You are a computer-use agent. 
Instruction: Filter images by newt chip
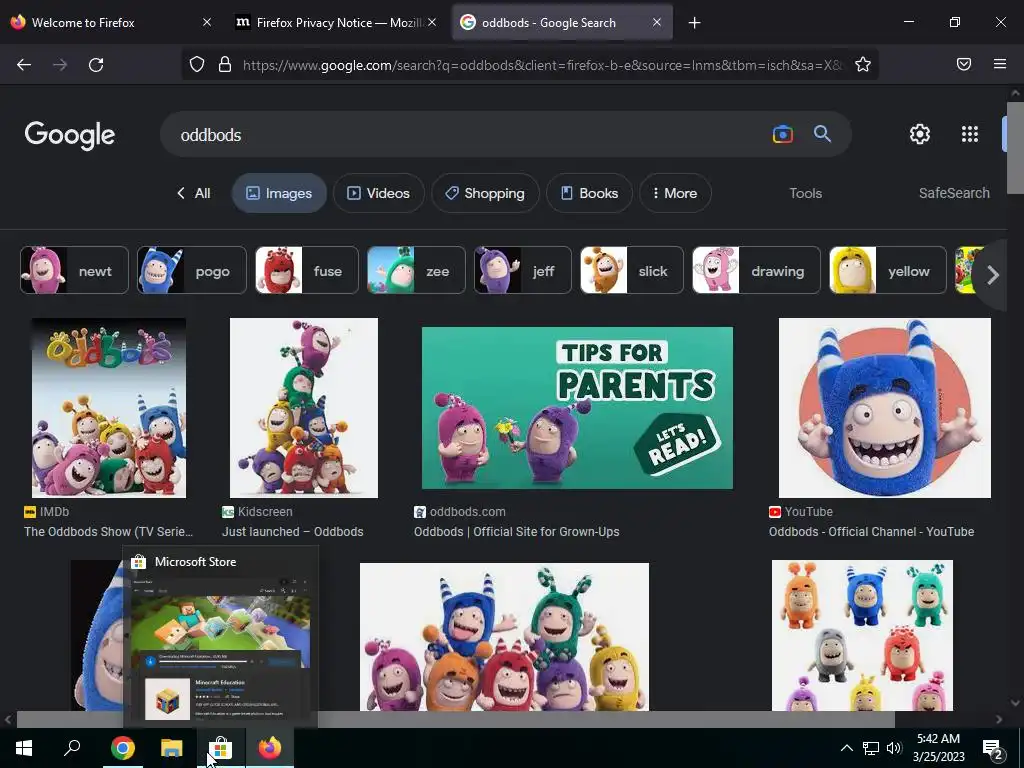coord(74,270)
